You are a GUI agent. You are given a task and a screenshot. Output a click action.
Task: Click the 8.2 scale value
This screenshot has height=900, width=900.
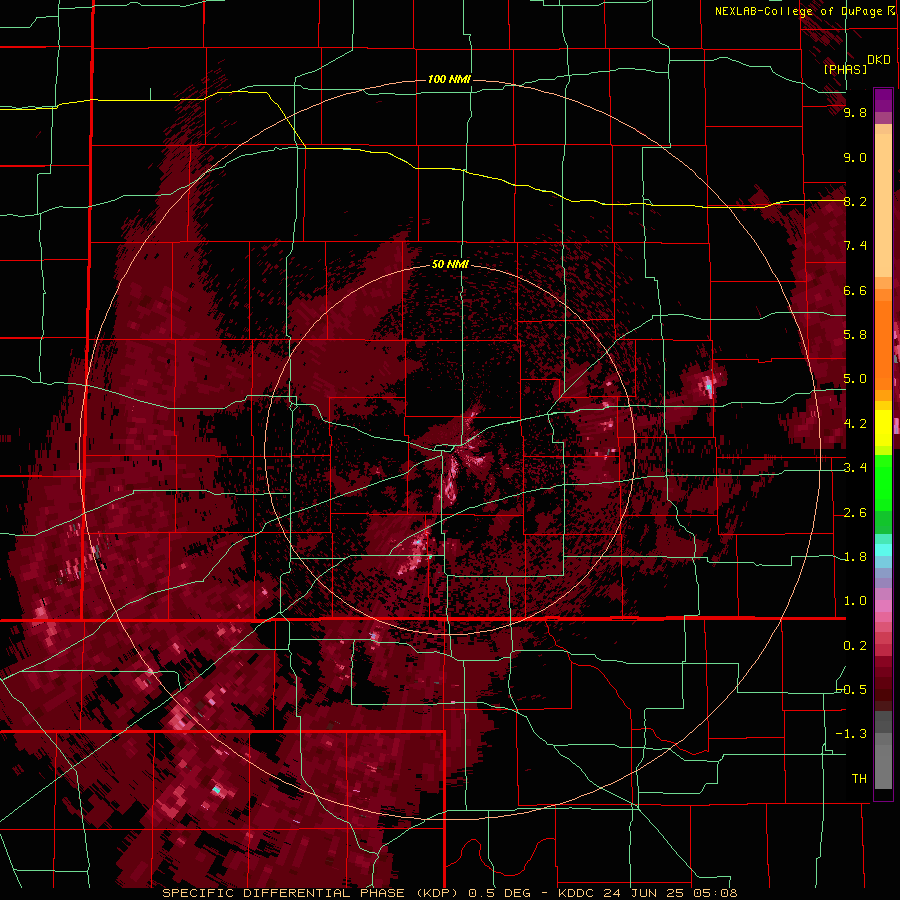pos(855,202)
